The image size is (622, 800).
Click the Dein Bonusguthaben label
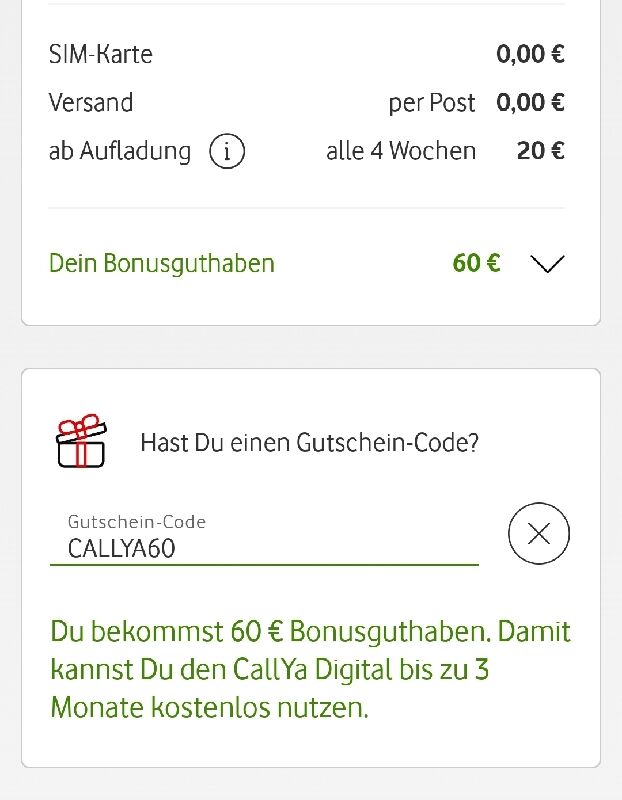tap(162, 264)
